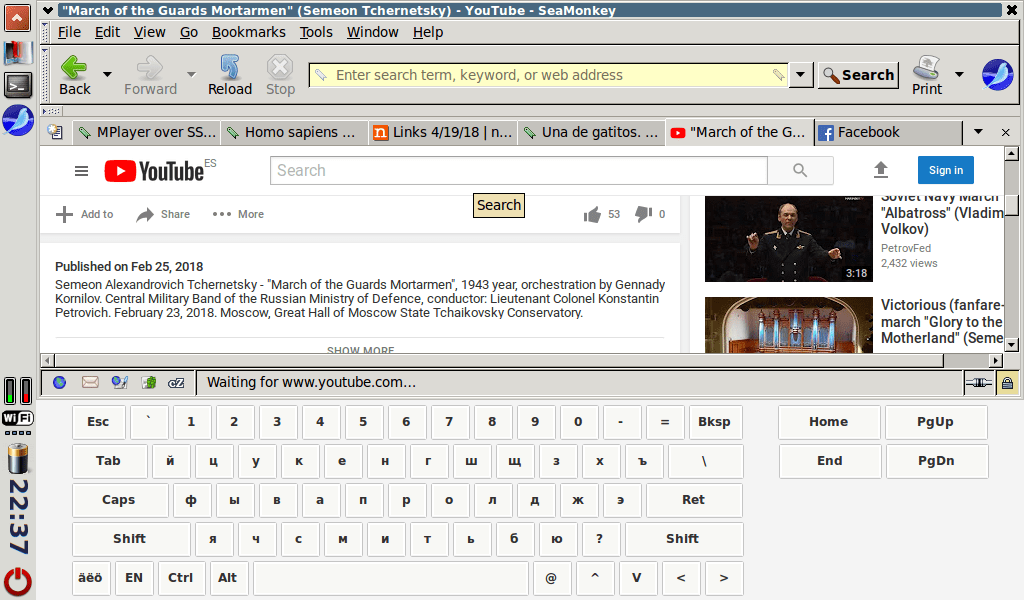Screen dimensions: 1024x600
Task: Add the video to a playlist
Action: (84, 214)
